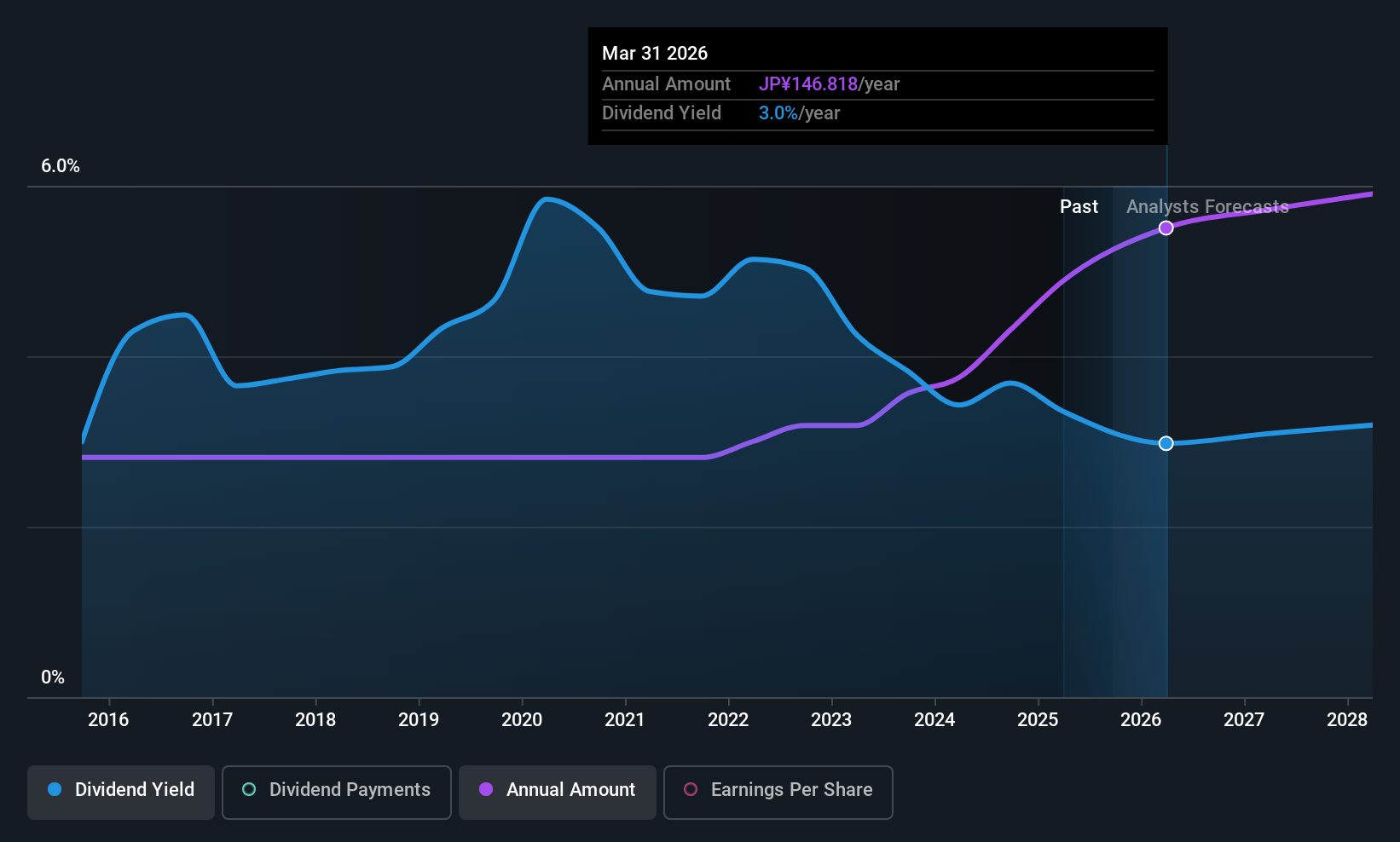Toggle the Dividend Yield legend button
Viewport: 1400px width, 842px height.
(121, 793)
